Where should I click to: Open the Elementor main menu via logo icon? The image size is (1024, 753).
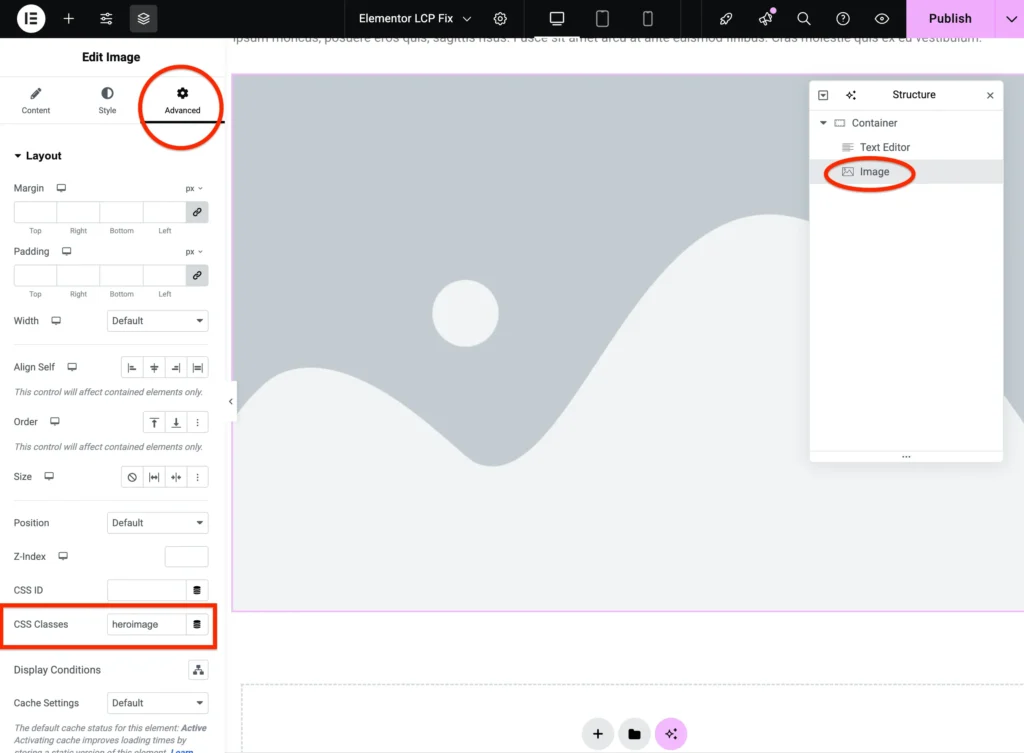pos(30,18)
